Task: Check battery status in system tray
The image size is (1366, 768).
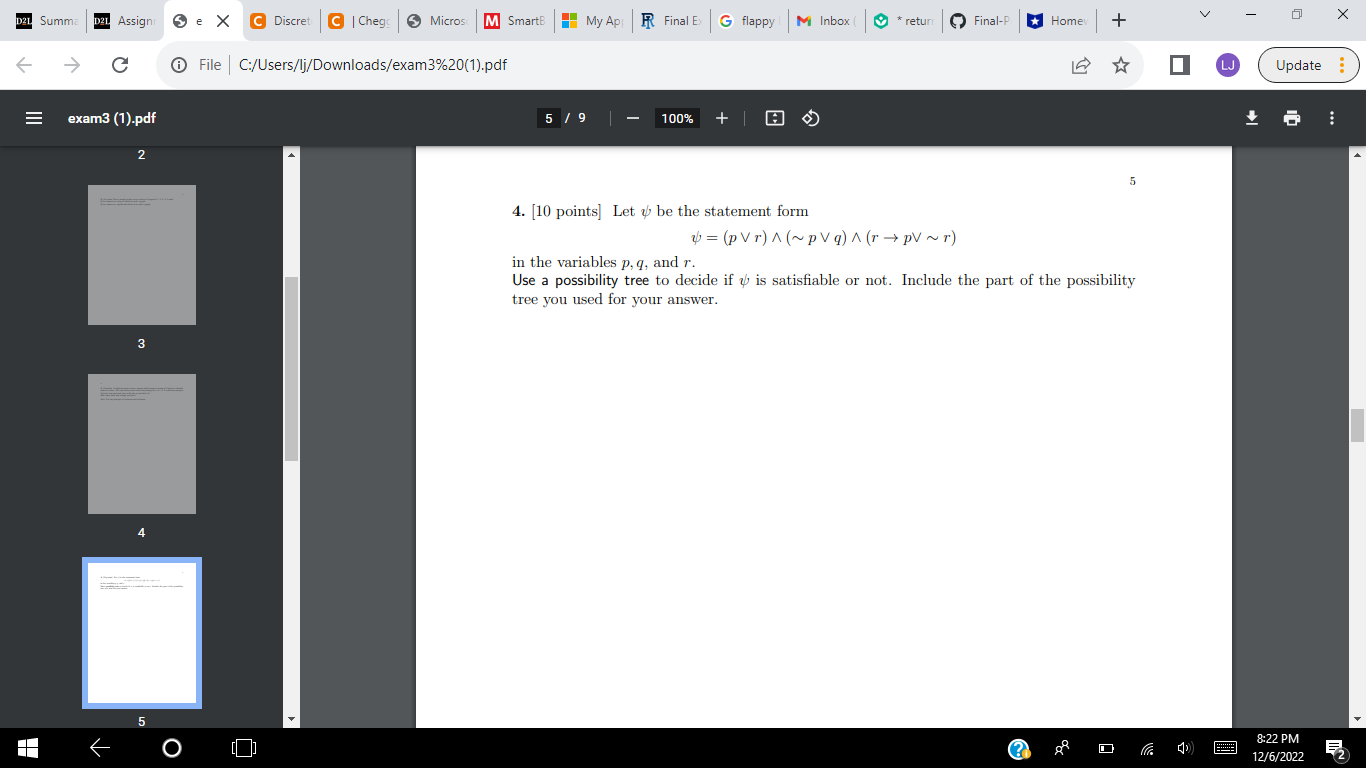Action: pos(1107,748)
